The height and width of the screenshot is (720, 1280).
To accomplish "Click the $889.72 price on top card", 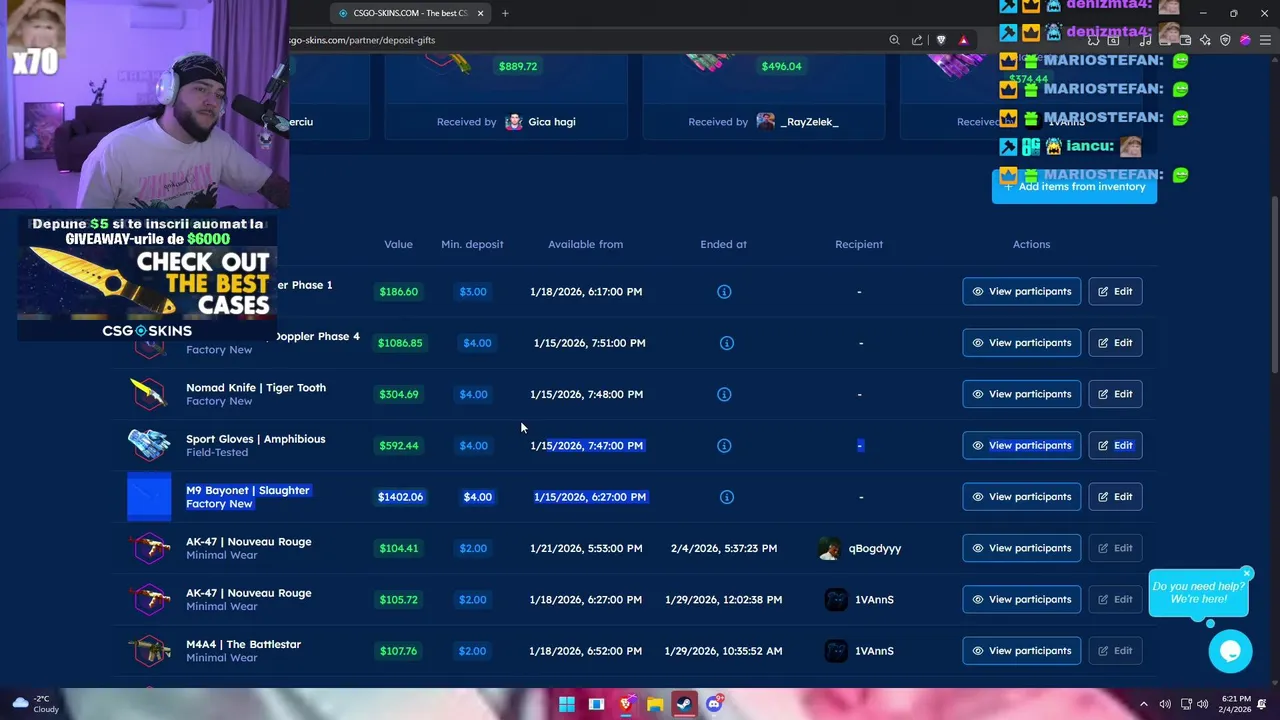I will click(517, 66).
